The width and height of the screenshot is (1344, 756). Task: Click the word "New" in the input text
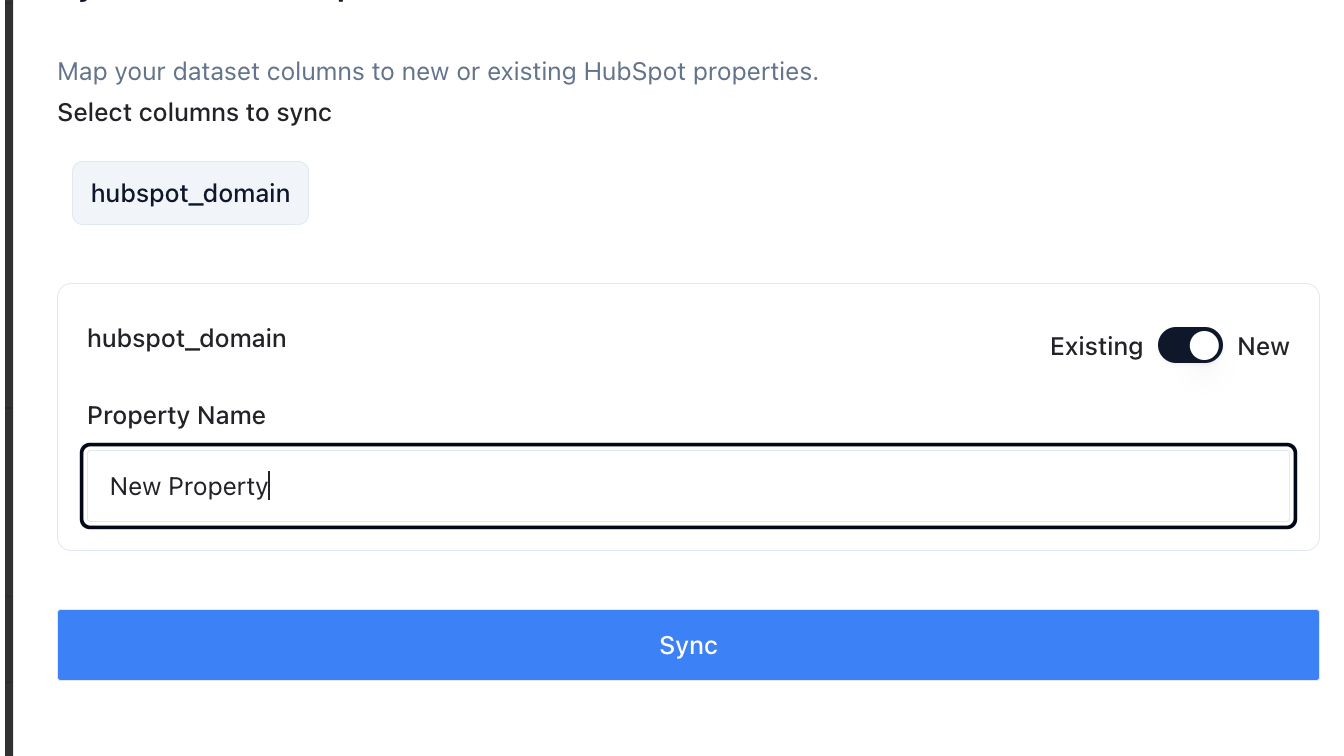135,487
